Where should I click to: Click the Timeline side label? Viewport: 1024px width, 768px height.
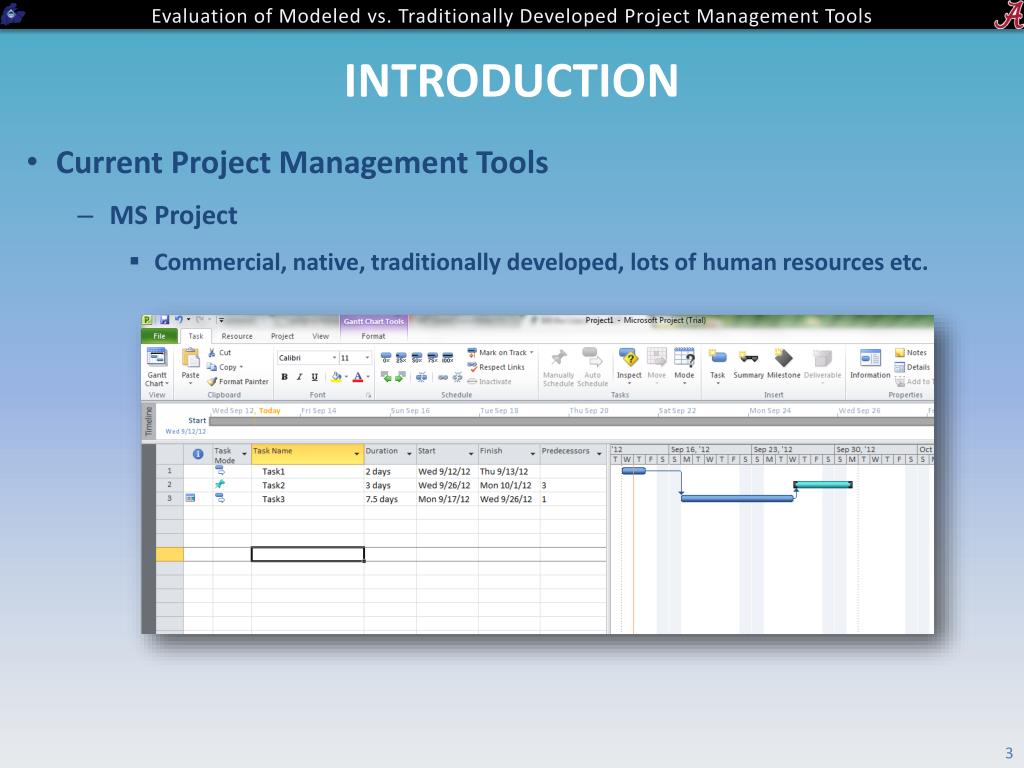pyautogui.click(x=149, y=421)
